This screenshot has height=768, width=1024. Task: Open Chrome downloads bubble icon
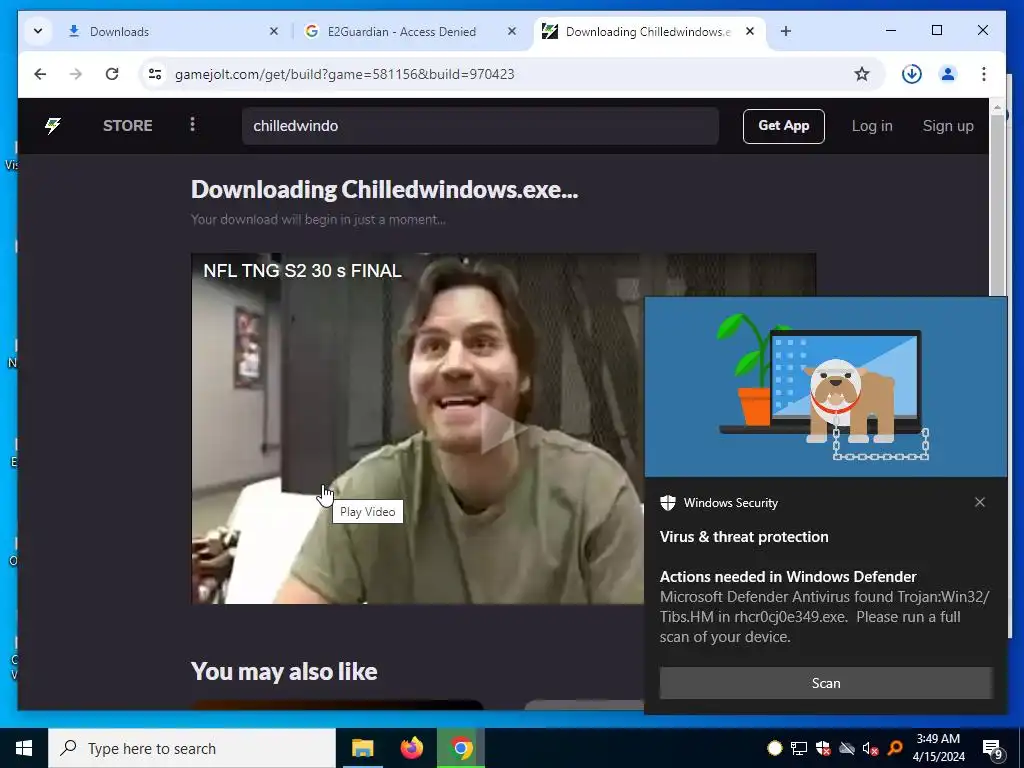point(912,74)
